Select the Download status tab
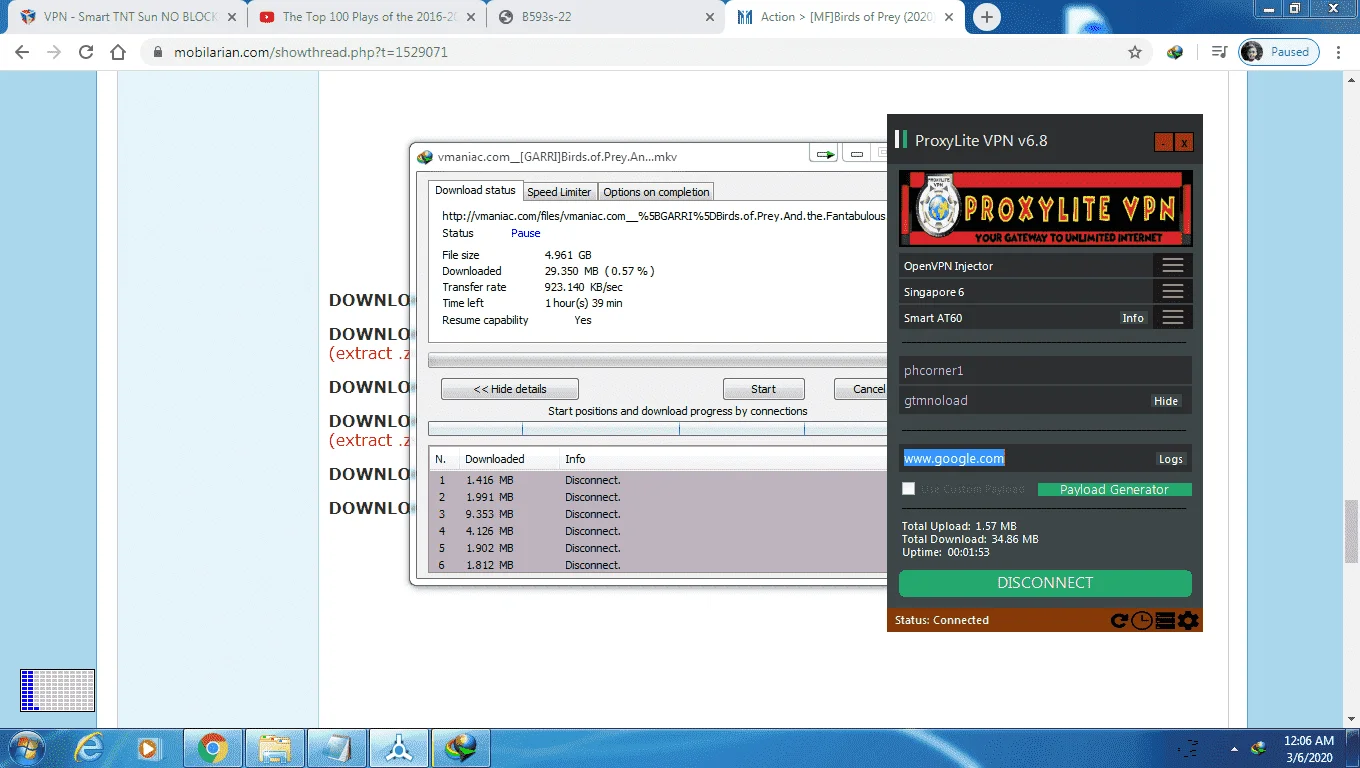This screenshot has width=1360, height=768. 475,190
